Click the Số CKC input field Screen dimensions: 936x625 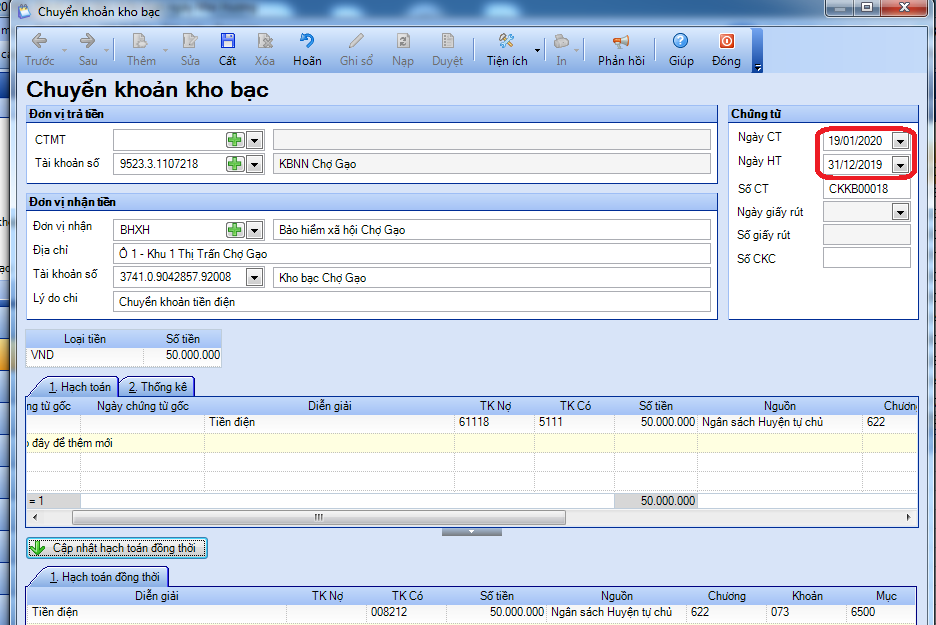point(866,258)
